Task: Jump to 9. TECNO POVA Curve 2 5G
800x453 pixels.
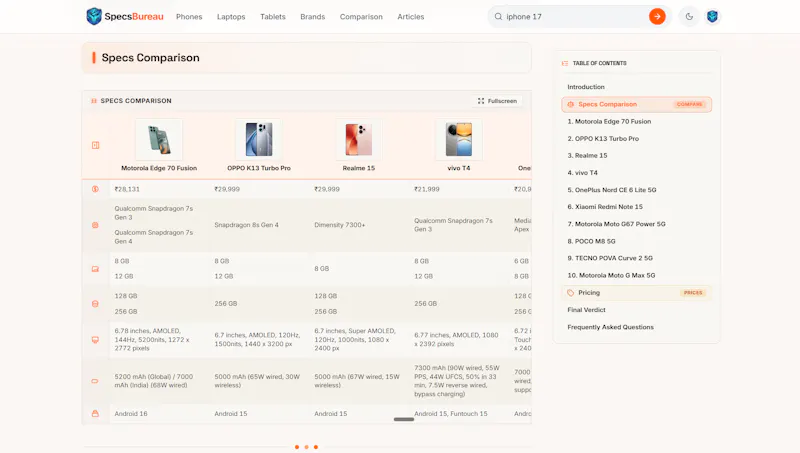Action: point(610,258)
